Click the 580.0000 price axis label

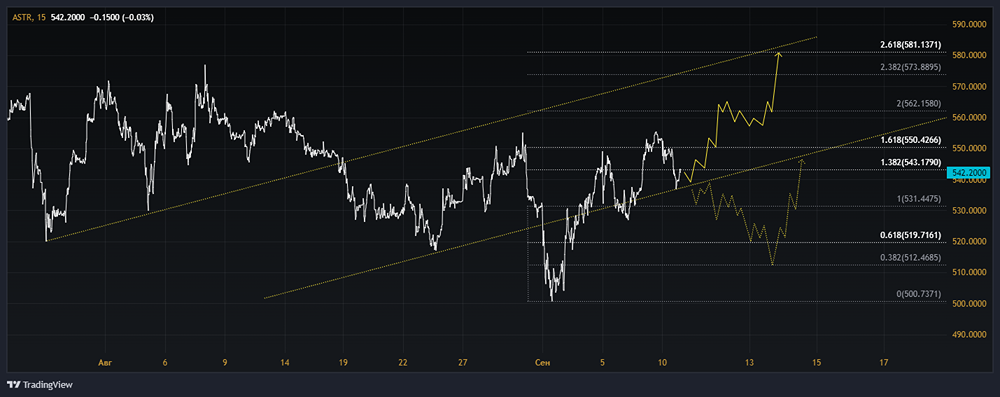[969, 56]
